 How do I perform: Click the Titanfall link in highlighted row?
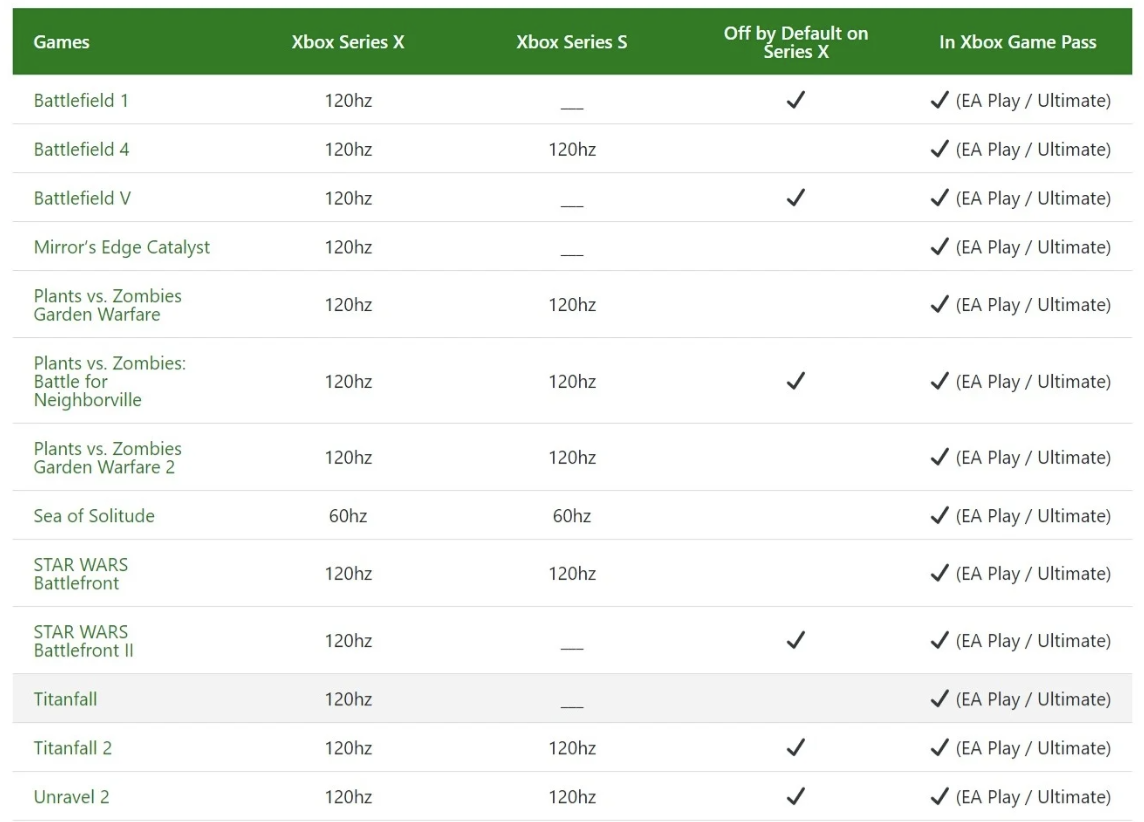point(65,699)
